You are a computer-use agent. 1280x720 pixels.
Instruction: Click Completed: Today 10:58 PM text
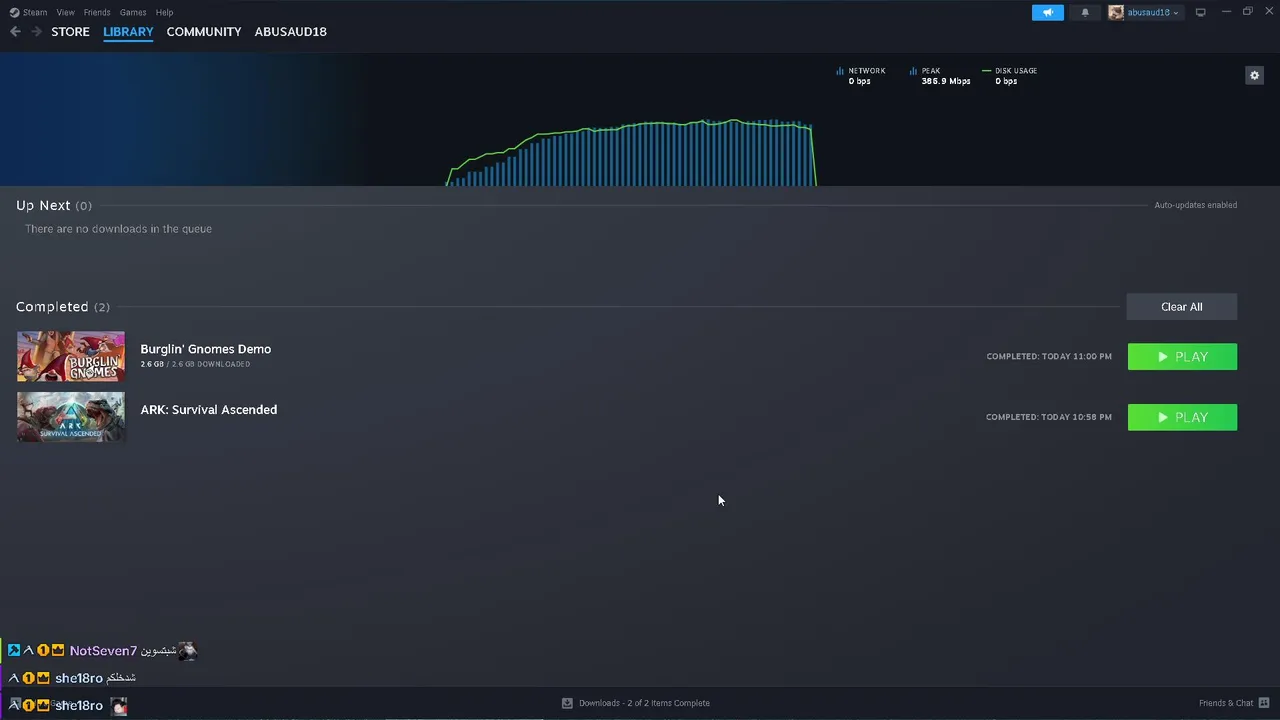coord(1049,417)
